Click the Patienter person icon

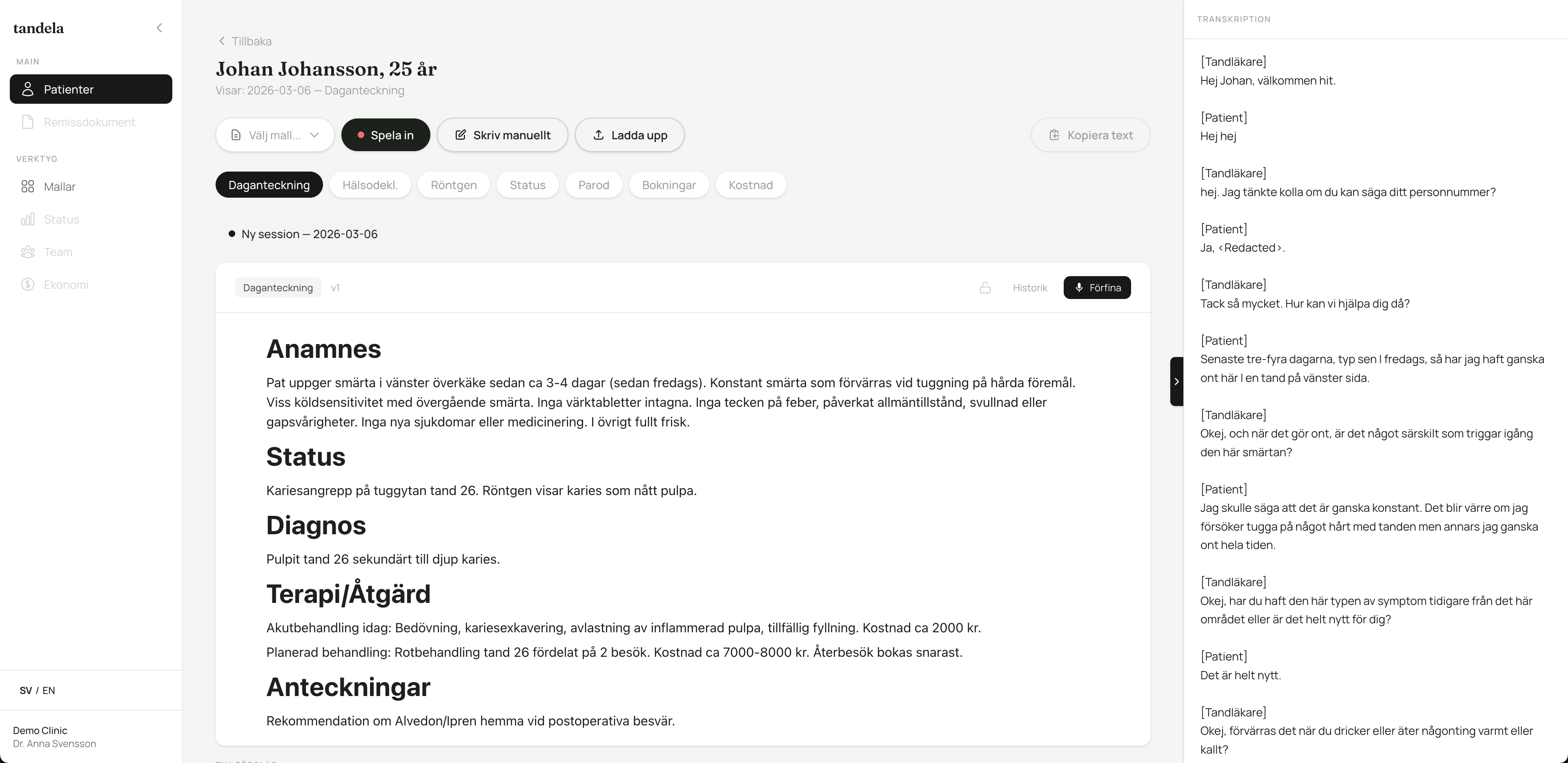click(x=27, y=89)
